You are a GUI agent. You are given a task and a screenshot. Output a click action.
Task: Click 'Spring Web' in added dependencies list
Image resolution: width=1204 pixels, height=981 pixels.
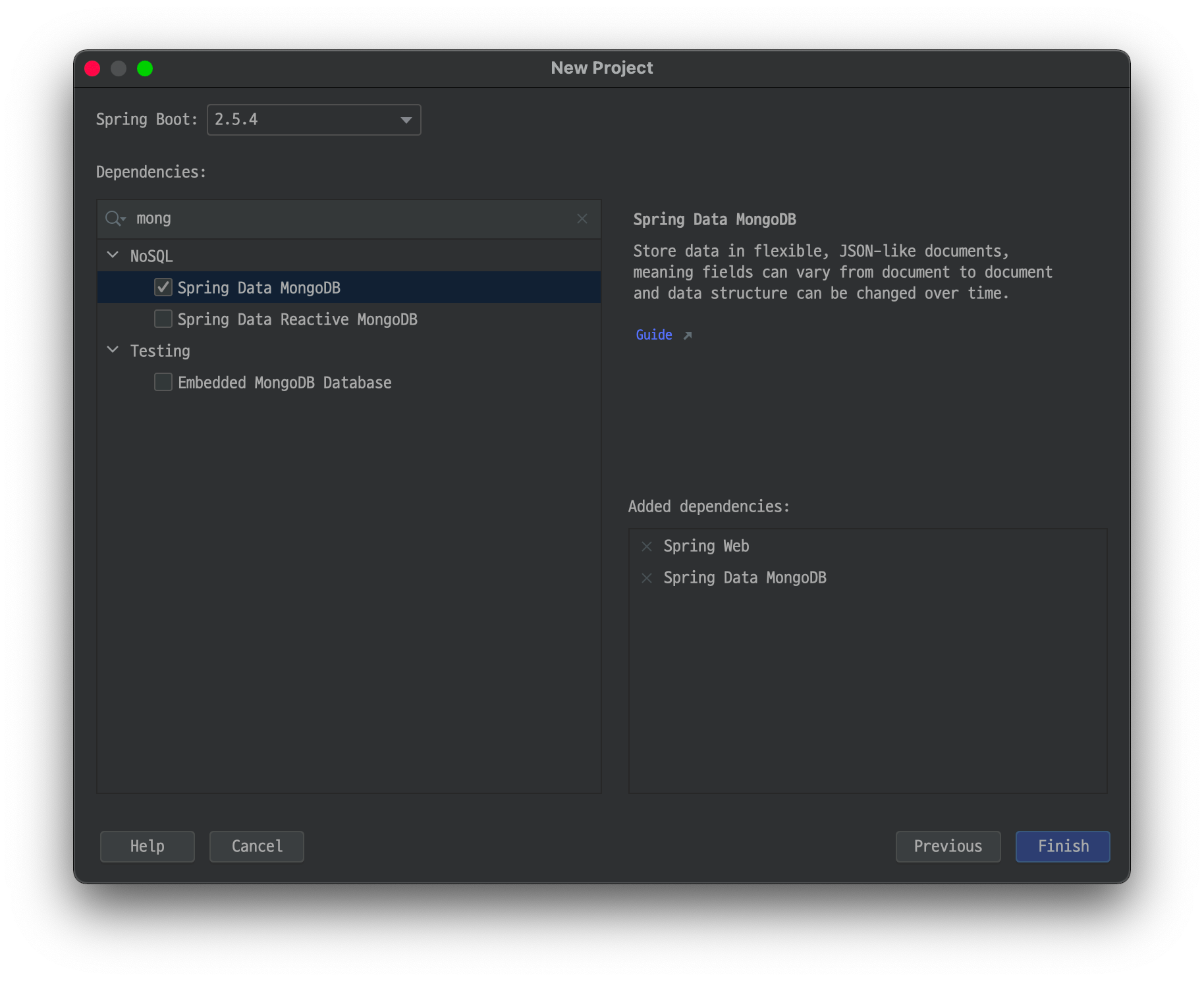[x=706, y=546]
